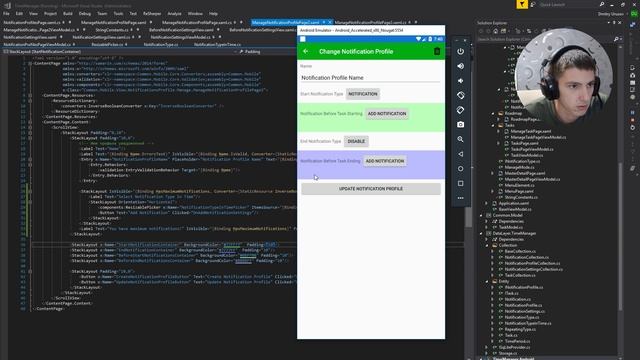
Task: Click the Solution Explorer vertical scrollbar
Action: pyautogui.click(x=621, y=237)
